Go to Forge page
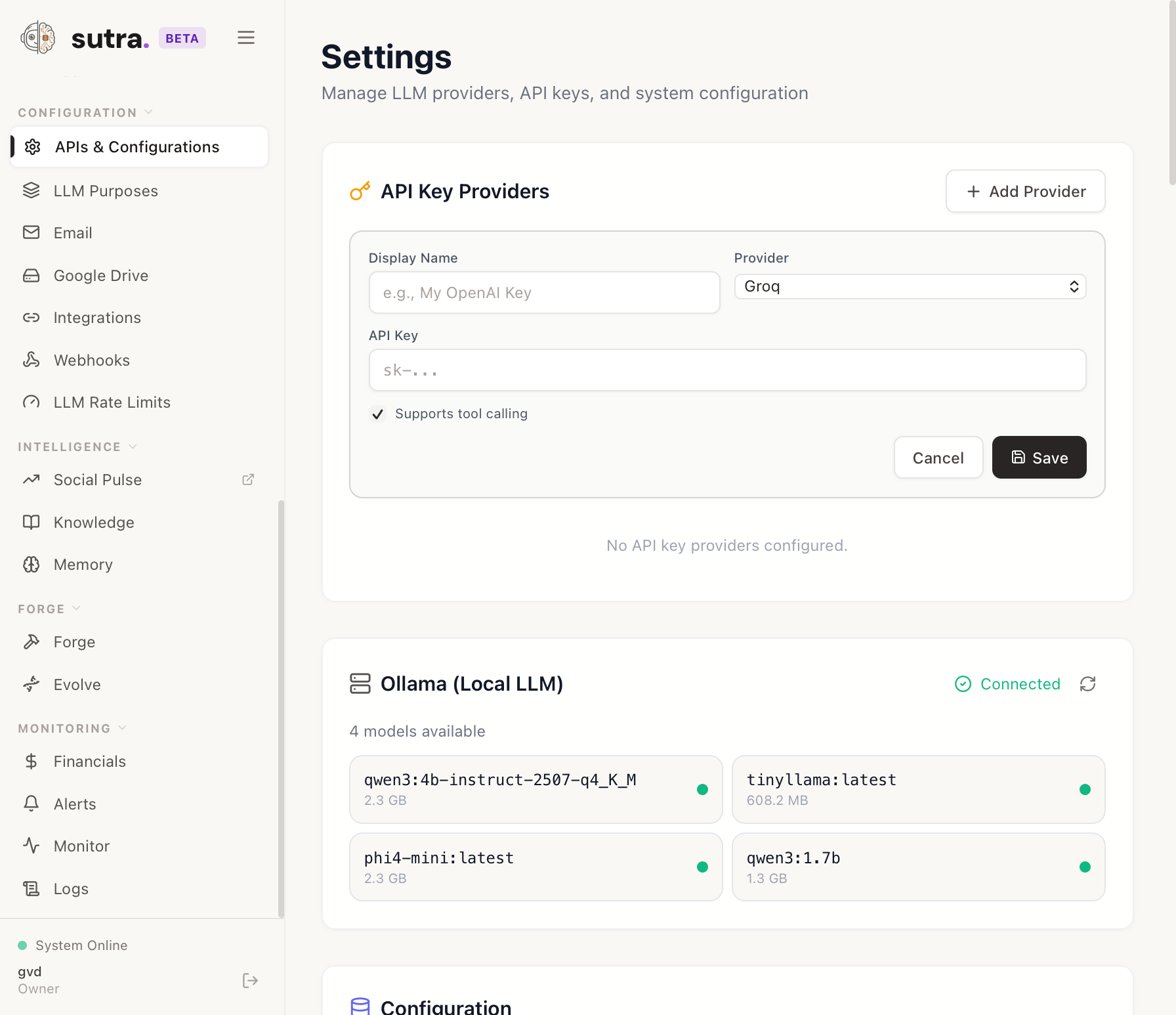The width and height of the screenshot is (1176, 1015). [x=139, y=642]
